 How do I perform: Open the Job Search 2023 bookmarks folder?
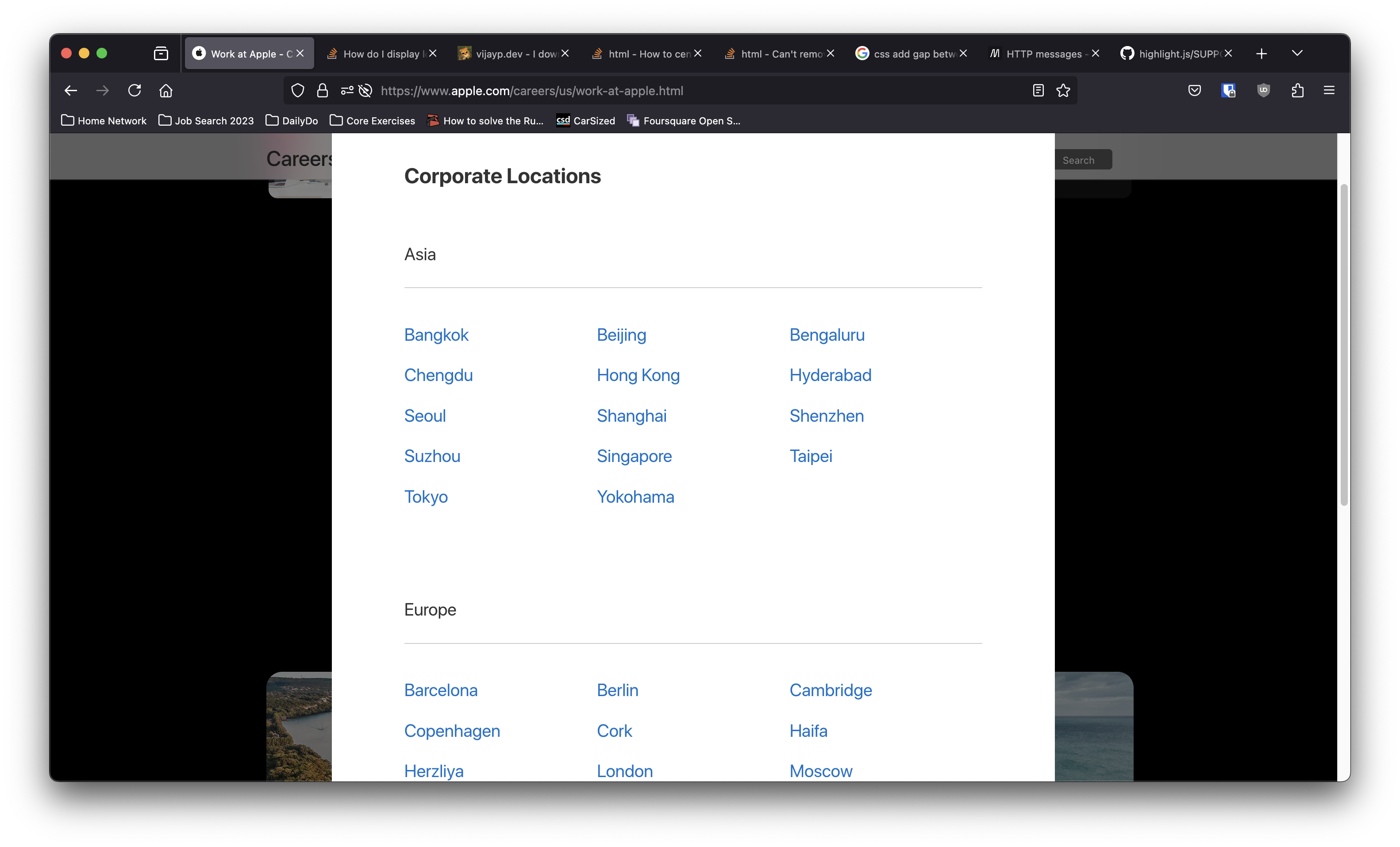coord(206,120)
